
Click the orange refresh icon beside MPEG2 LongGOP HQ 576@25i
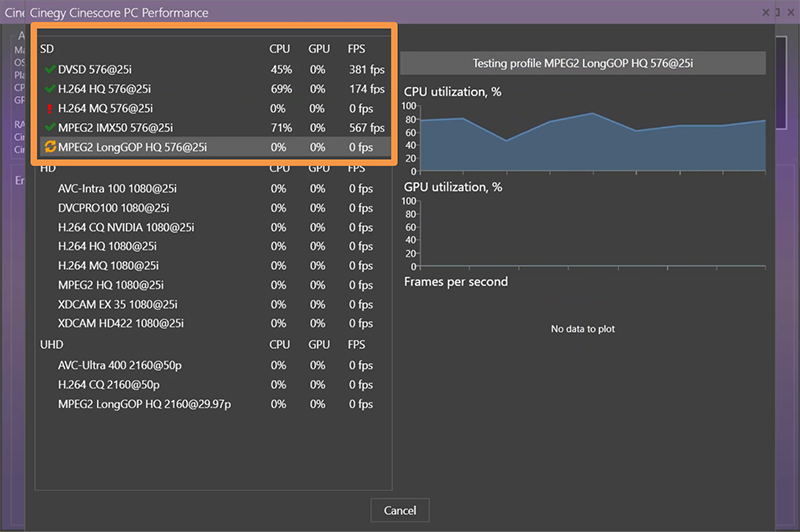[x=50, y=147]
